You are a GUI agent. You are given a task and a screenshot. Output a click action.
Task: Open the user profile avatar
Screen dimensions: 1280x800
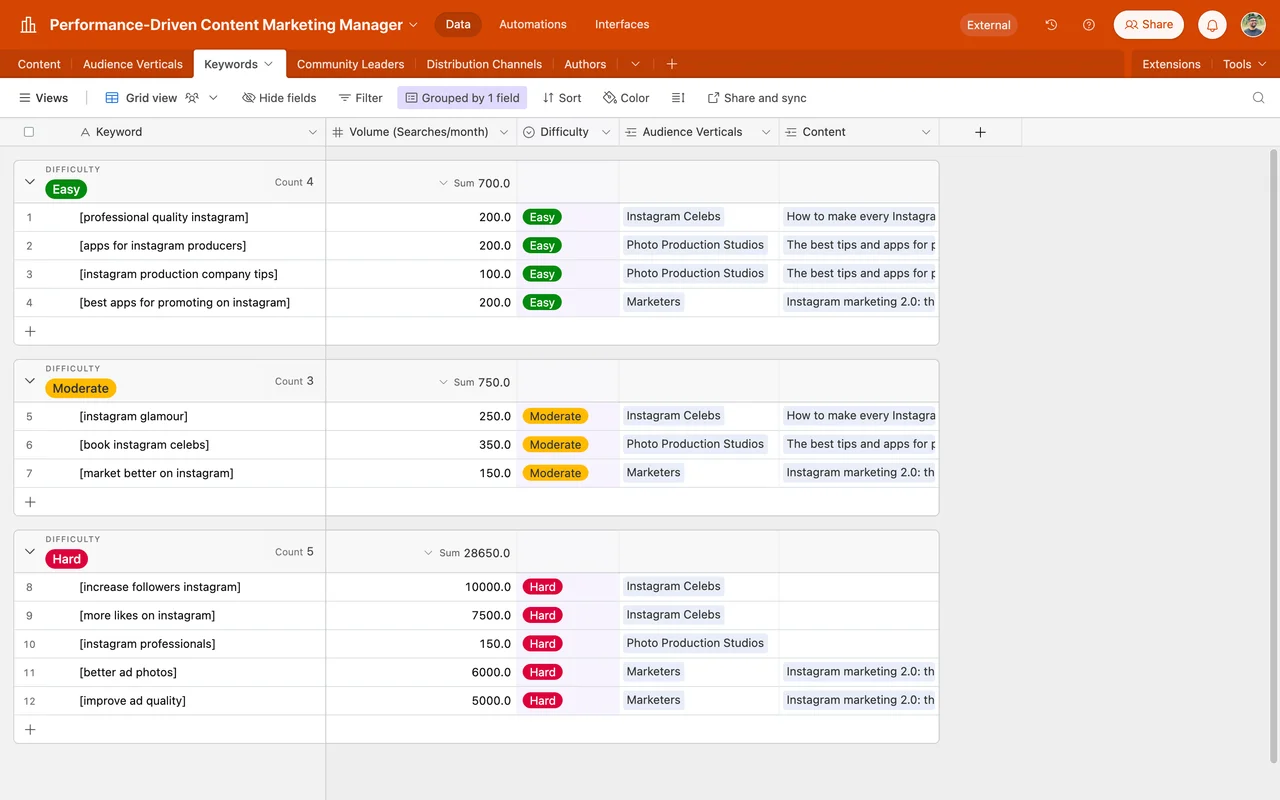point(1253,25)
